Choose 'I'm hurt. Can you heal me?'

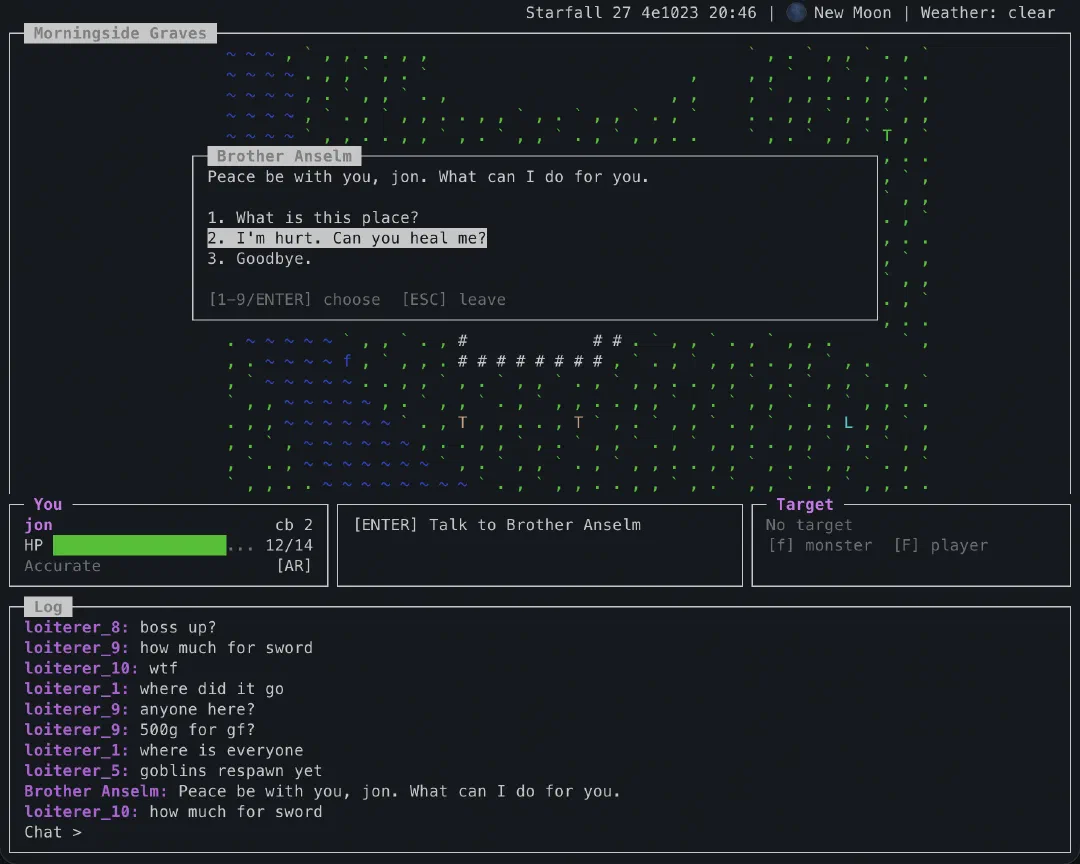347,238
